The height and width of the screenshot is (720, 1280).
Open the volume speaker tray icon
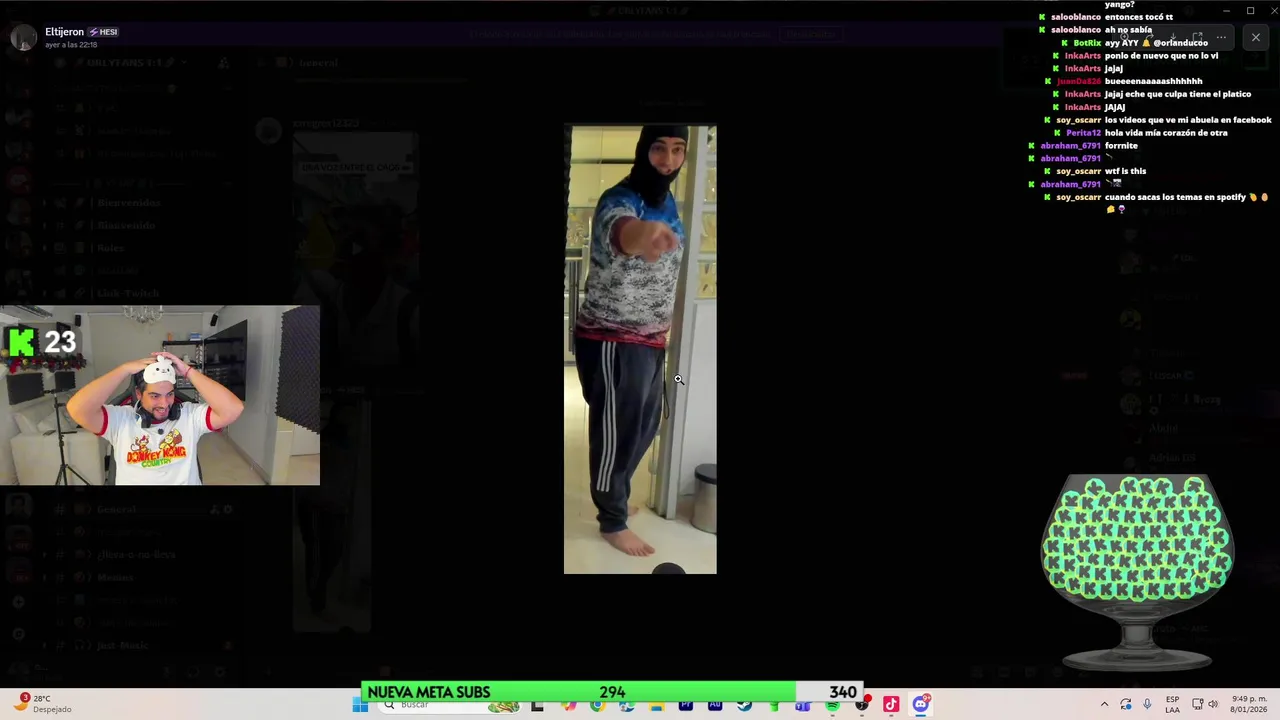[1213, 704]
